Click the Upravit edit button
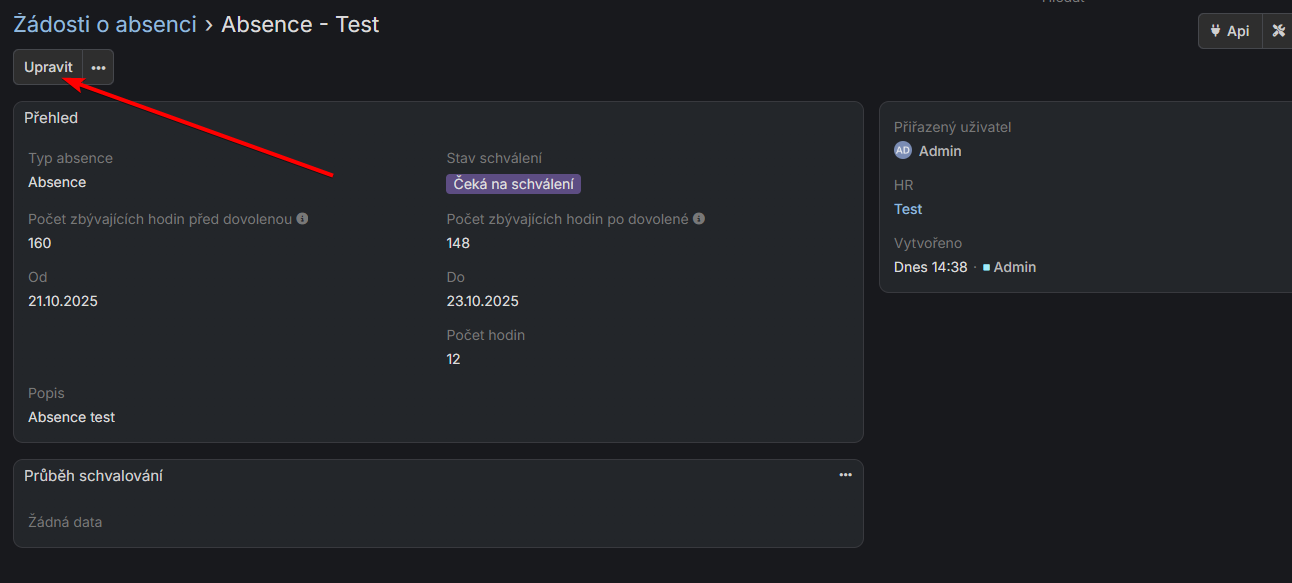 point(48,67)
